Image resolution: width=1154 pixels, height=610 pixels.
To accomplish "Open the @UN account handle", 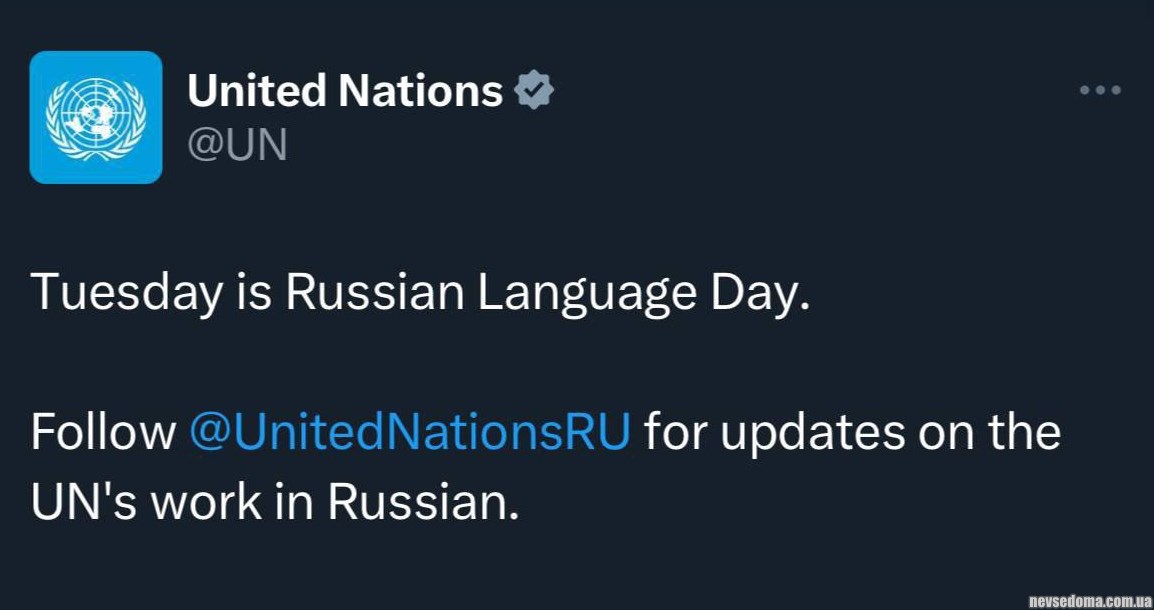I will [x=237, y=145].
